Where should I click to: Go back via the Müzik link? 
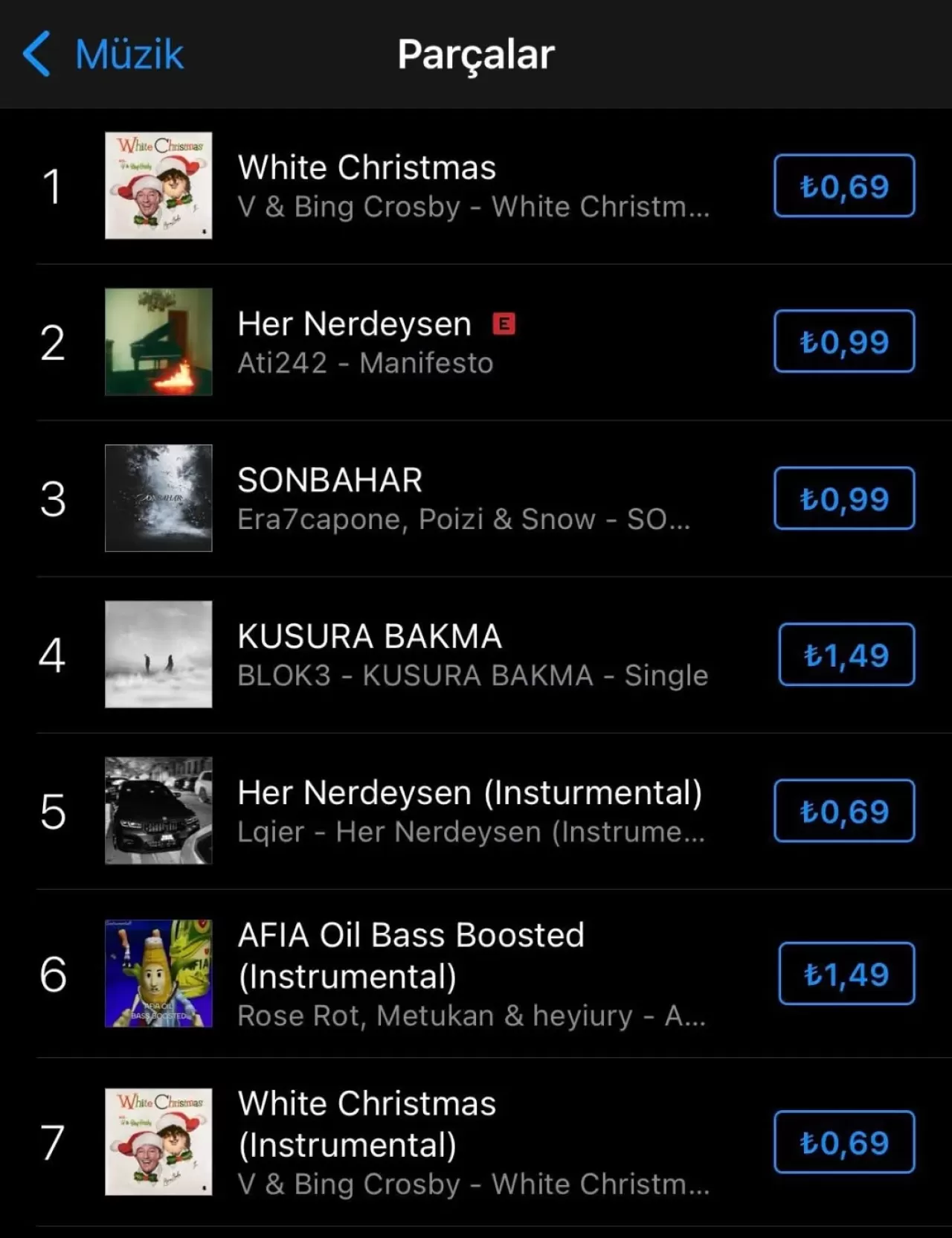coord(126,53)
